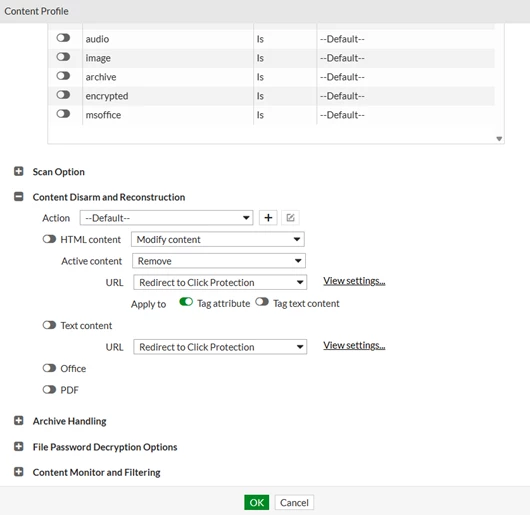Click View settings link under HTML content
The height and width of the screenshot is (515, 530).
tap(354, 281)
